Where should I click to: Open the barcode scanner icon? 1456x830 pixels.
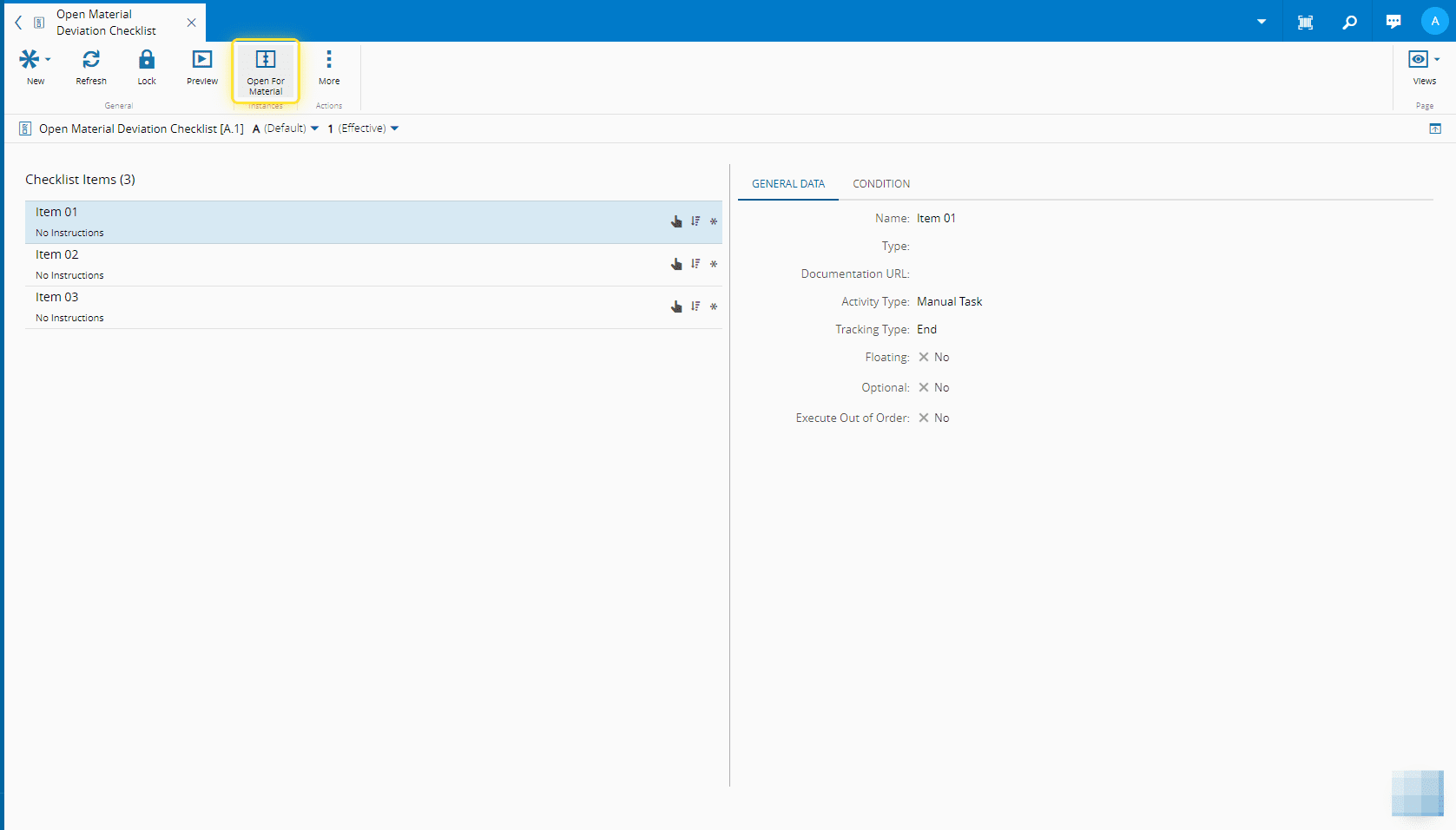point(1305,22)
